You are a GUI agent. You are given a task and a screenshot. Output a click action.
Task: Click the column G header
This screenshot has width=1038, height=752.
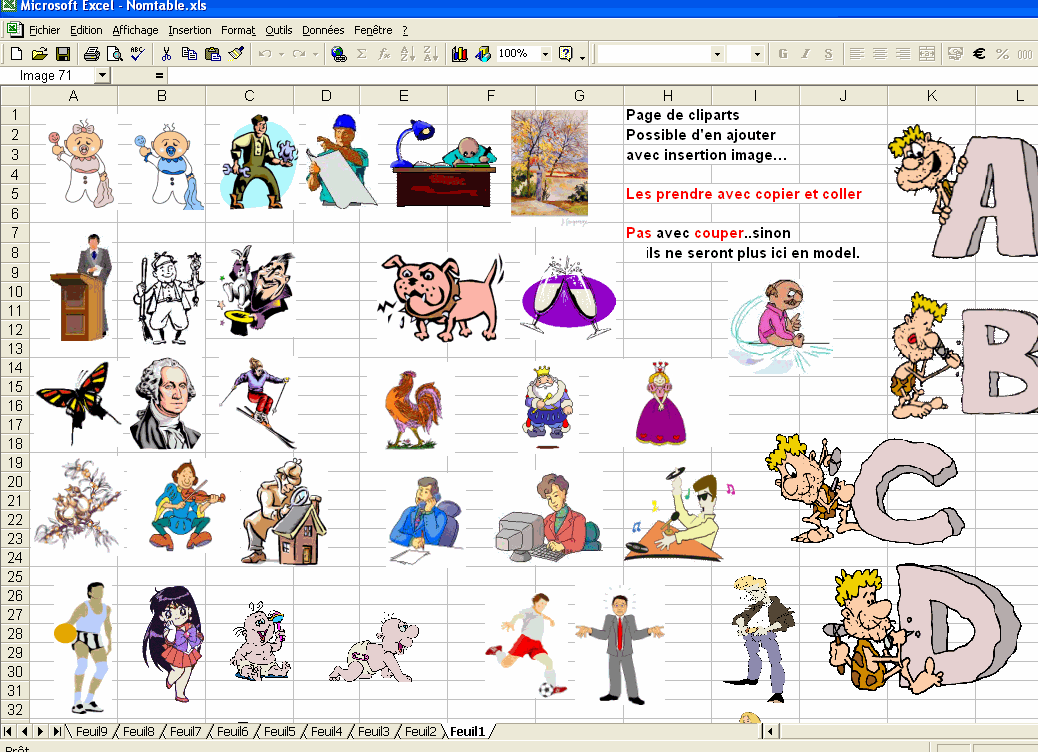(579, 96)
